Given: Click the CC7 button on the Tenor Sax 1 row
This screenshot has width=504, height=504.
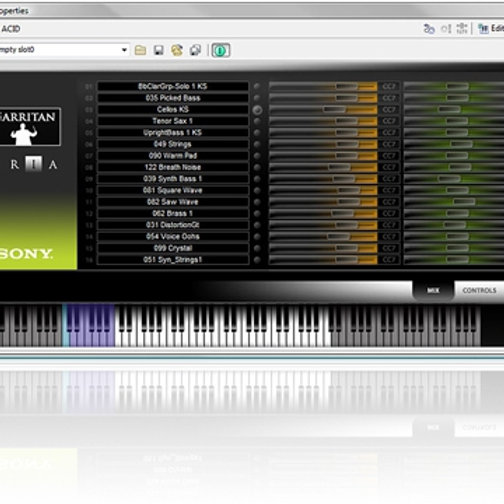Looking at the screenshot, I should tap(389, 121).
